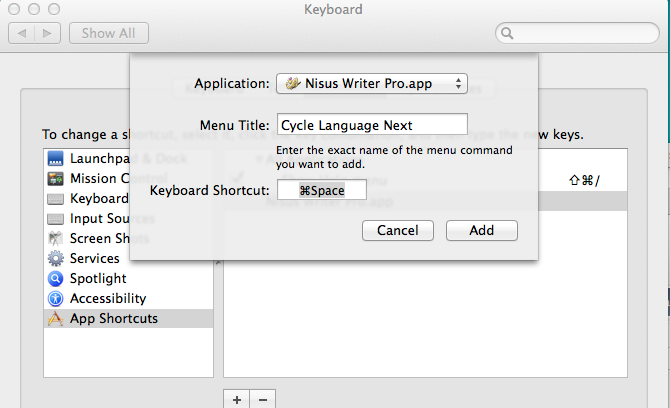The width and height of the screenshot is (670, 408).
Task: Select App Shortcuts in the list
Action: (128, 319)
